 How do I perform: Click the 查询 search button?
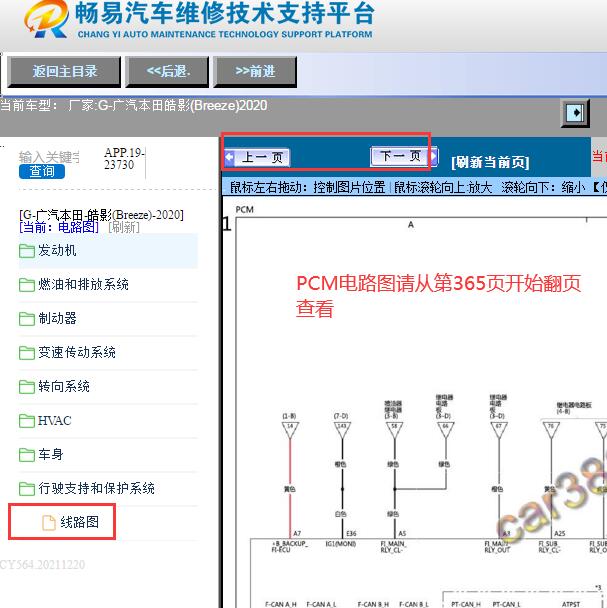coord(42,171)
